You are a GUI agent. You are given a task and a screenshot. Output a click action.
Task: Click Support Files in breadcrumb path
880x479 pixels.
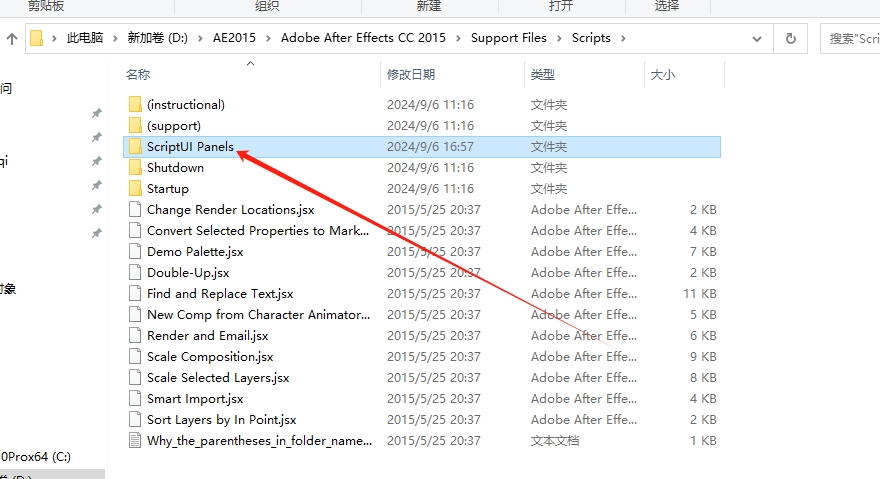pyautogui.click(x=509, y=39)
